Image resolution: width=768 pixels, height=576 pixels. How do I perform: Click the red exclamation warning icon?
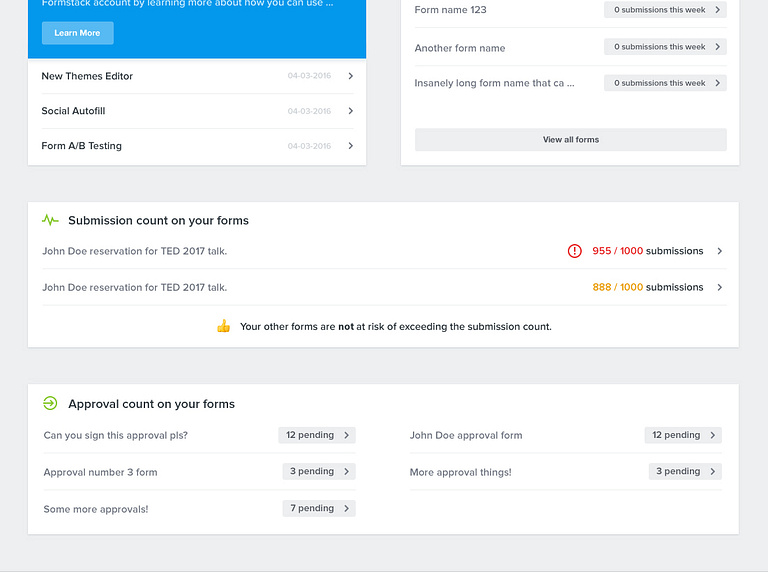click(575, 251)
